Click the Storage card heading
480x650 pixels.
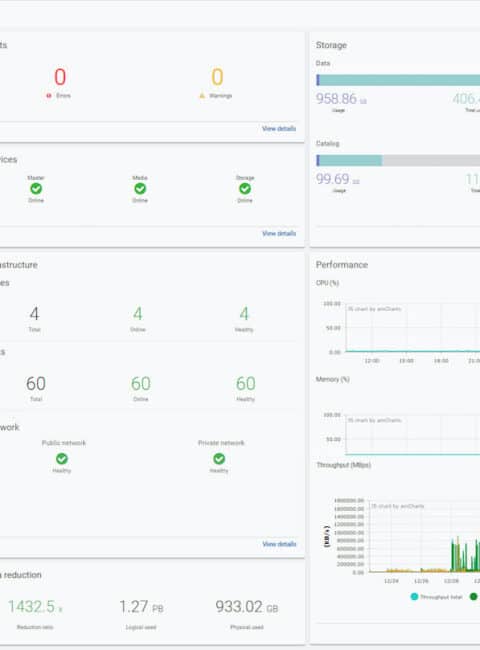(331, 45)
